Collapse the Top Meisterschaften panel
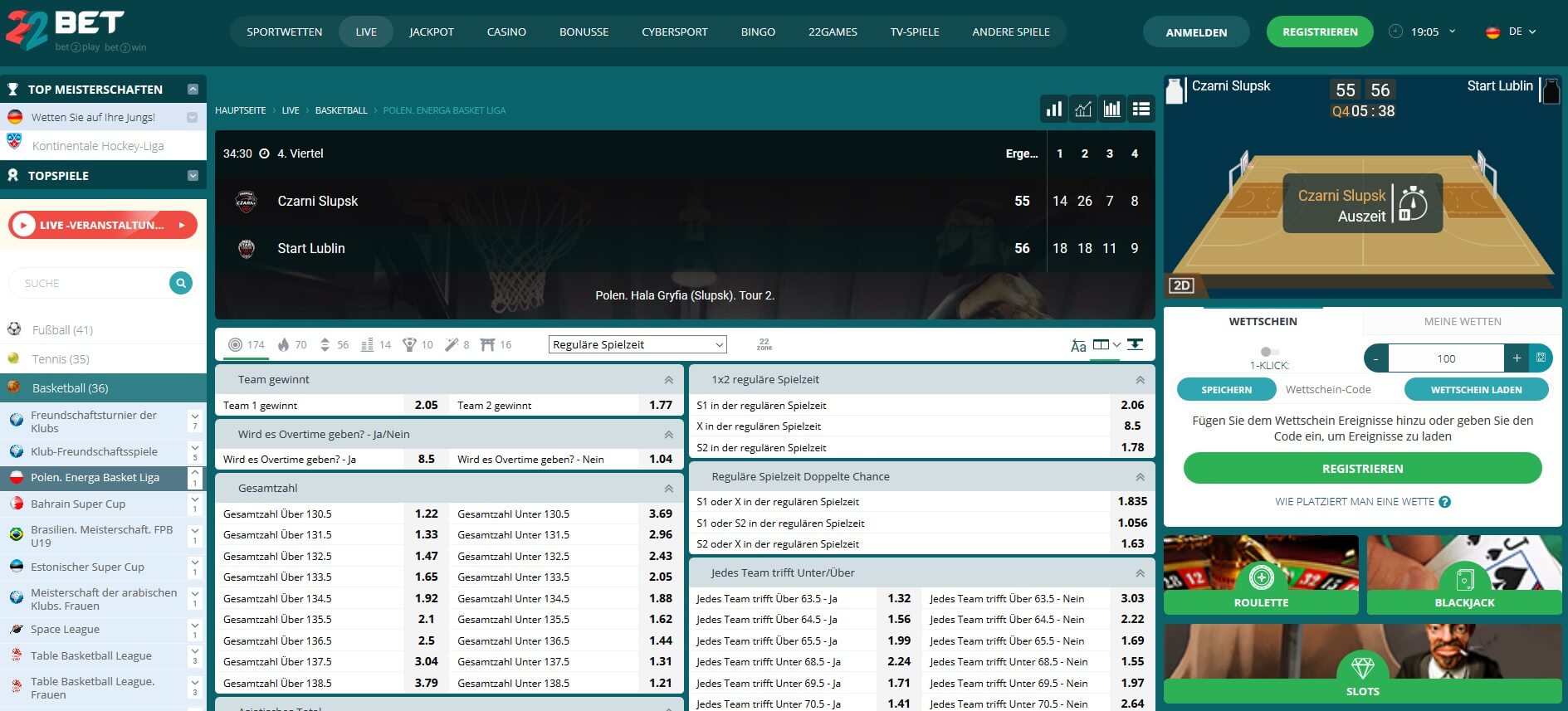This screenshot has height=711, width=1568. (193, 89)
